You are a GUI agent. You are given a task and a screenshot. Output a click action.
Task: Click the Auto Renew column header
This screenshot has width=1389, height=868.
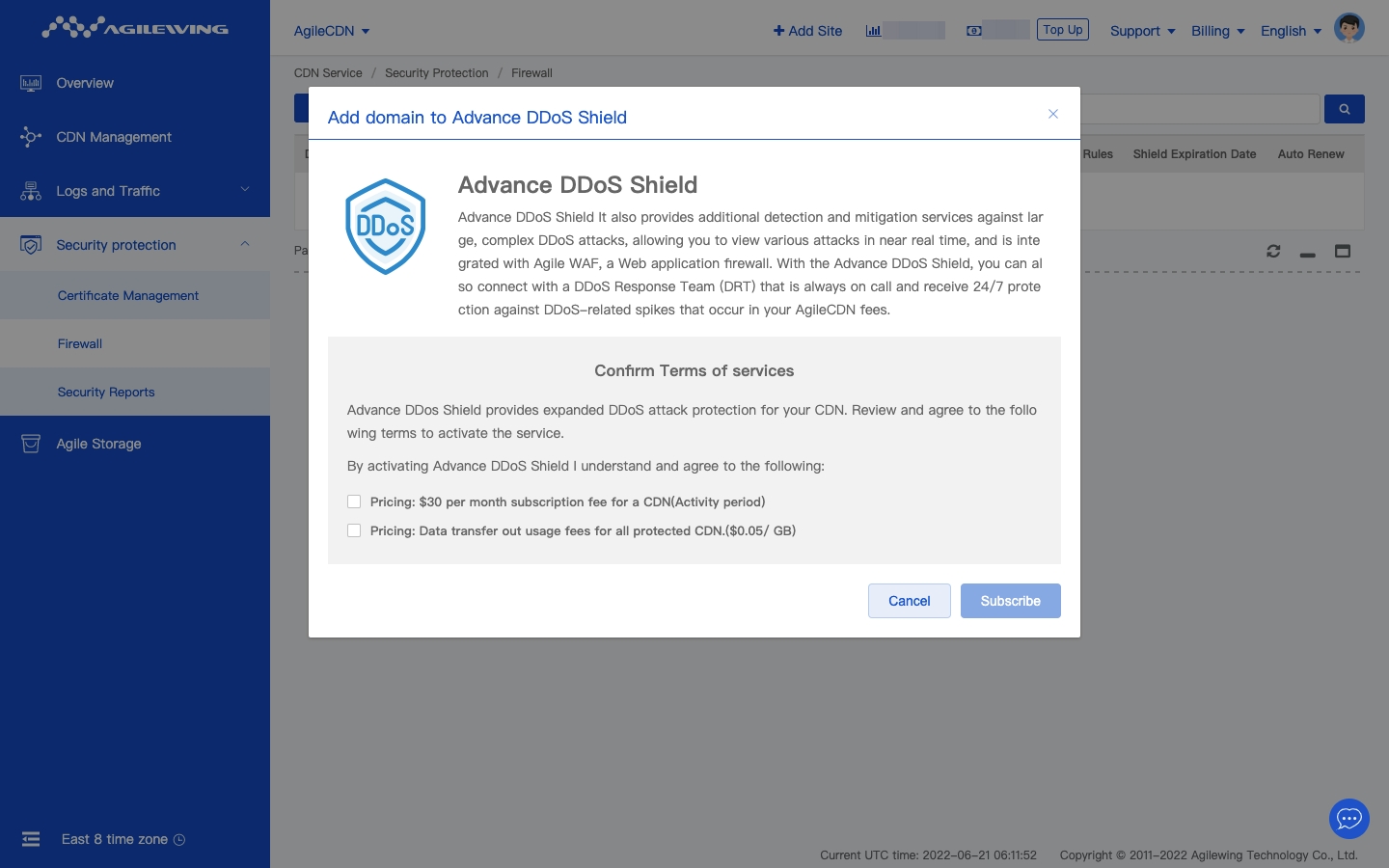point(1311,154)
